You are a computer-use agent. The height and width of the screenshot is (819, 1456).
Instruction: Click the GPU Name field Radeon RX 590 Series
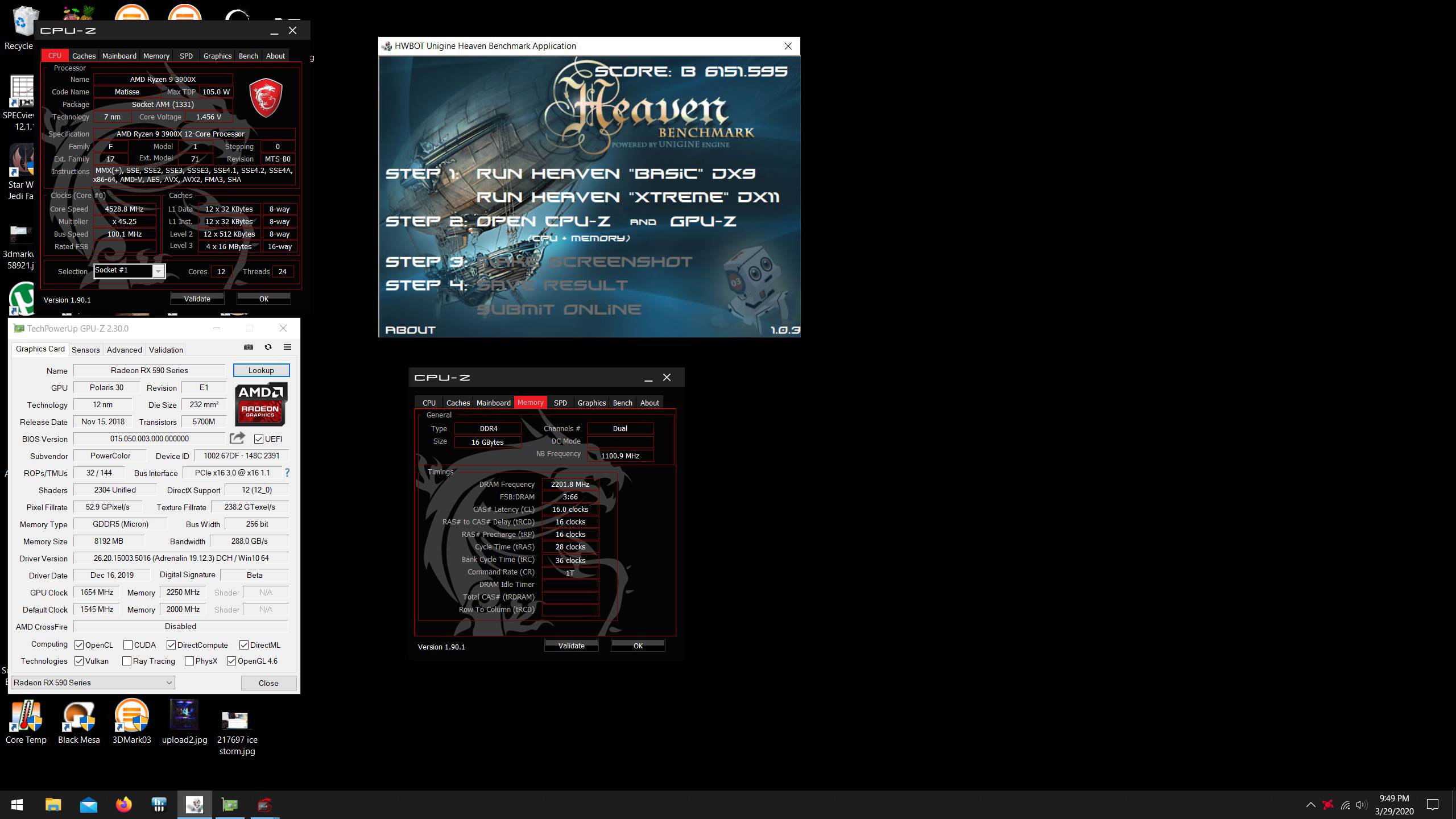(150, 370)
